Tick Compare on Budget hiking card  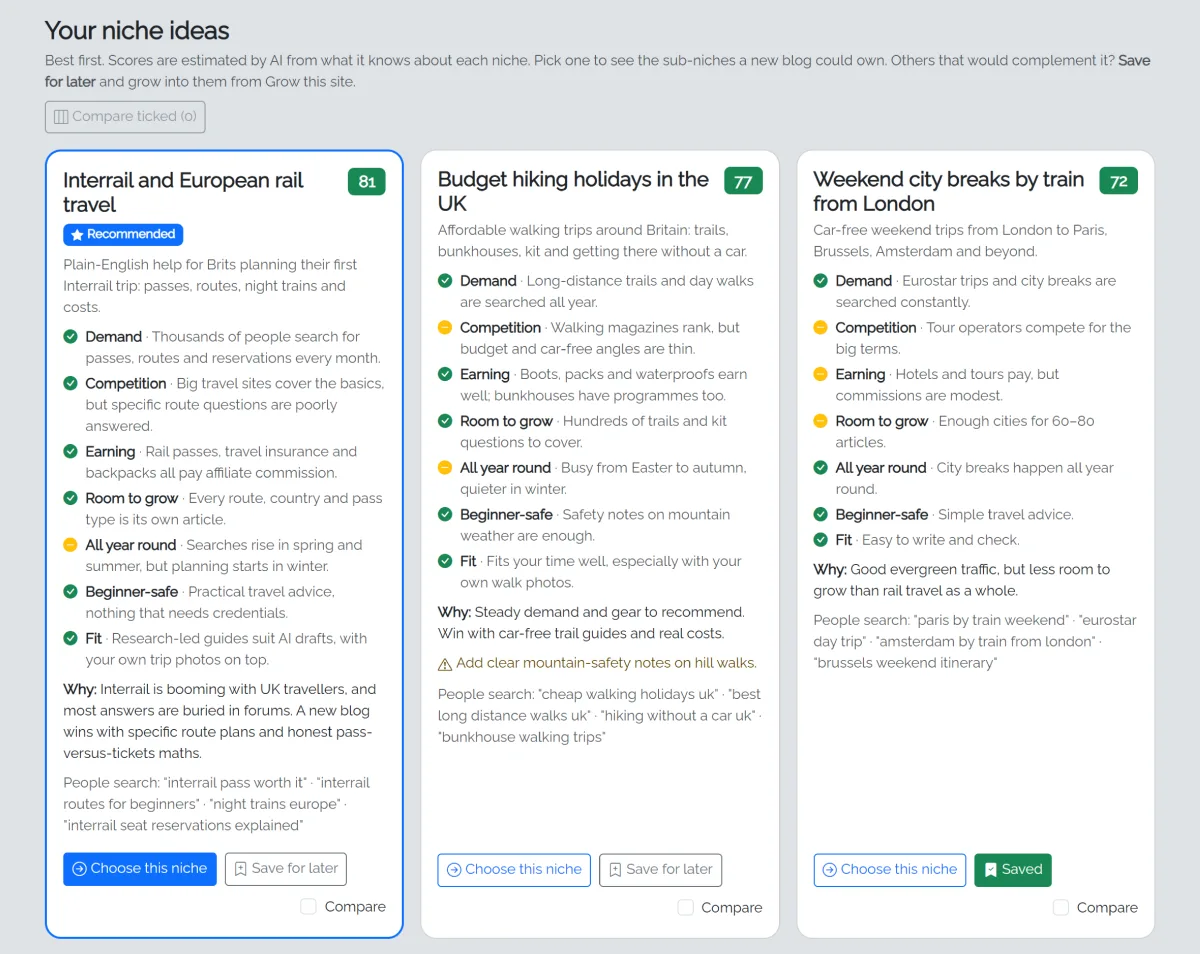pos(685,907)
